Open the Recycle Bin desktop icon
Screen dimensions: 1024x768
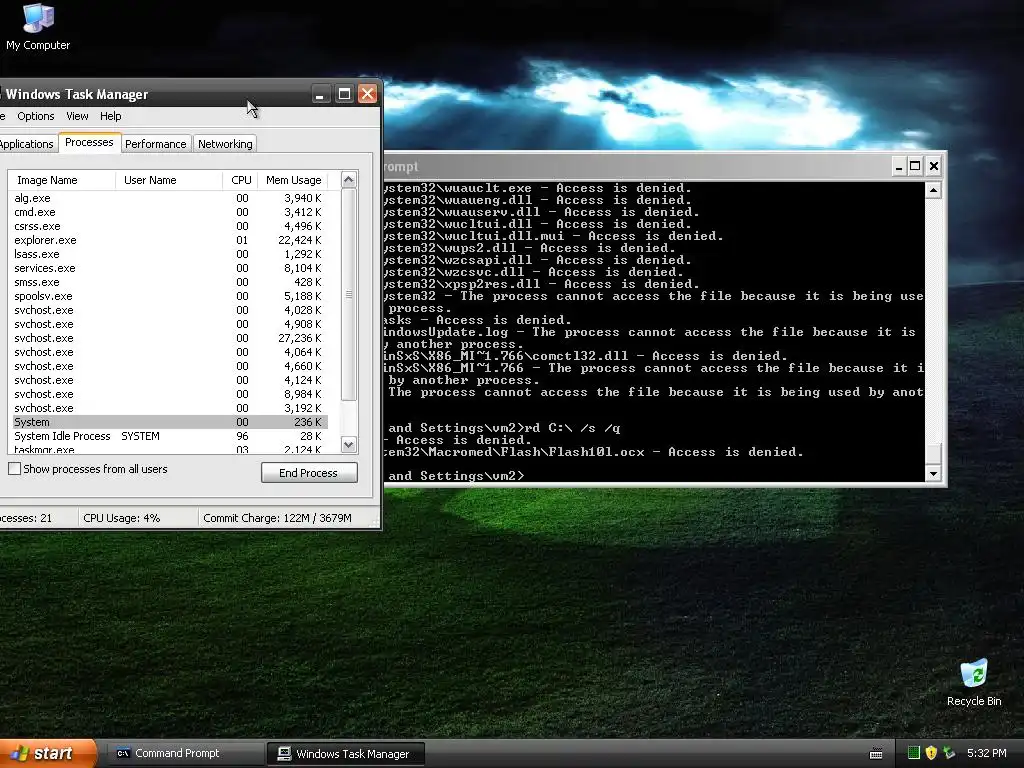point(974,683)
